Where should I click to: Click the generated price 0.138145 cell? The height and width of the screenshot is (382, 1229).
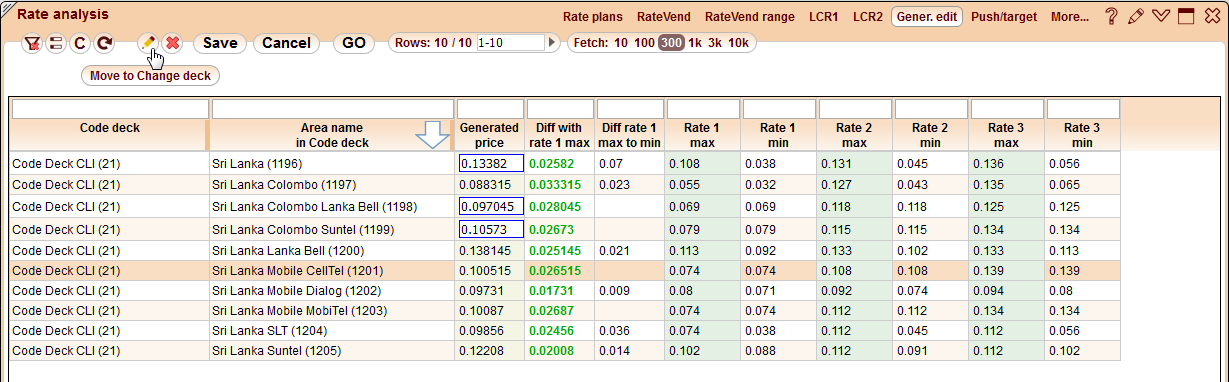(489, 250)
